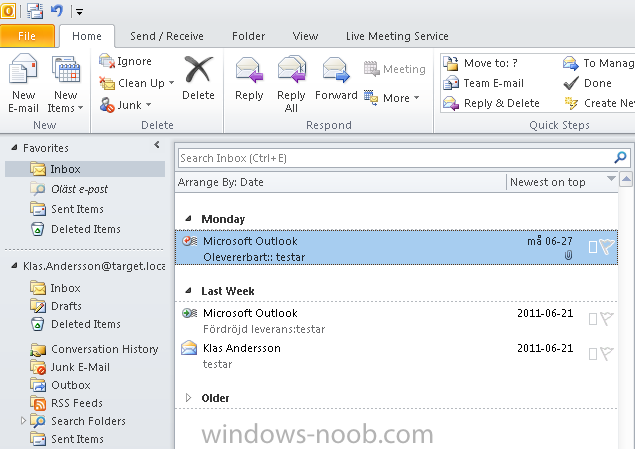Collapse the Last Week group
The width and height of the screenshot is (635, 449).
(x=188, y=291)
